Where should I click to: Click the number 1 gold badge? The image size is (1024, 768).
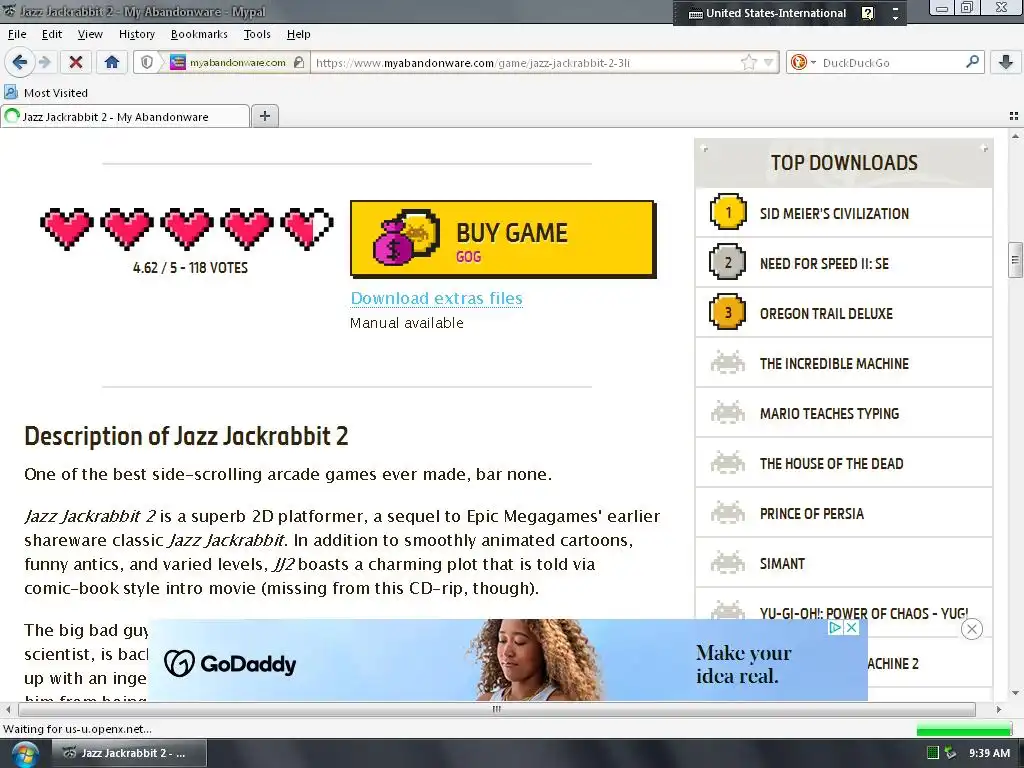coord(728,212)
